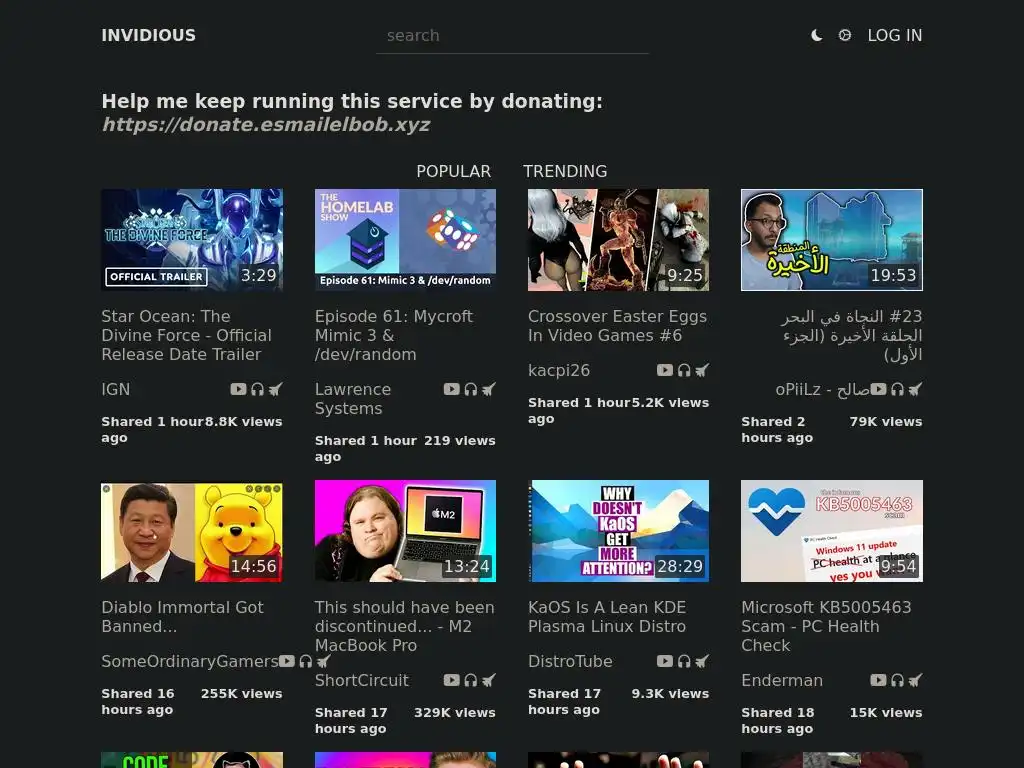Open Homelab Show Episode 61 thumbnail
The height and width of the screenshot is (768, 1024).
[405, 240]
